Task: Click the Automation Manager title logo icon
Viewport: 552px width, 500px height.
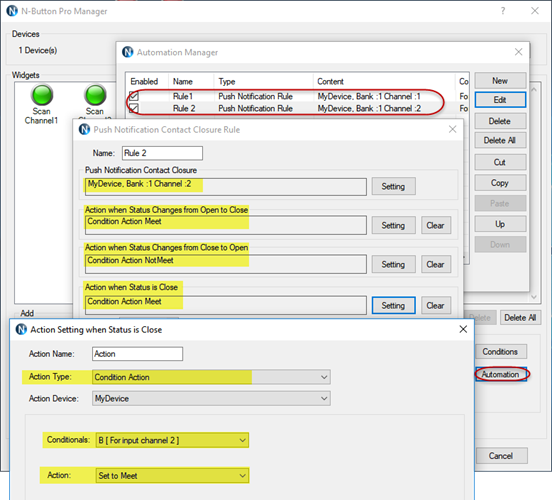Action: tap(127, 52)
